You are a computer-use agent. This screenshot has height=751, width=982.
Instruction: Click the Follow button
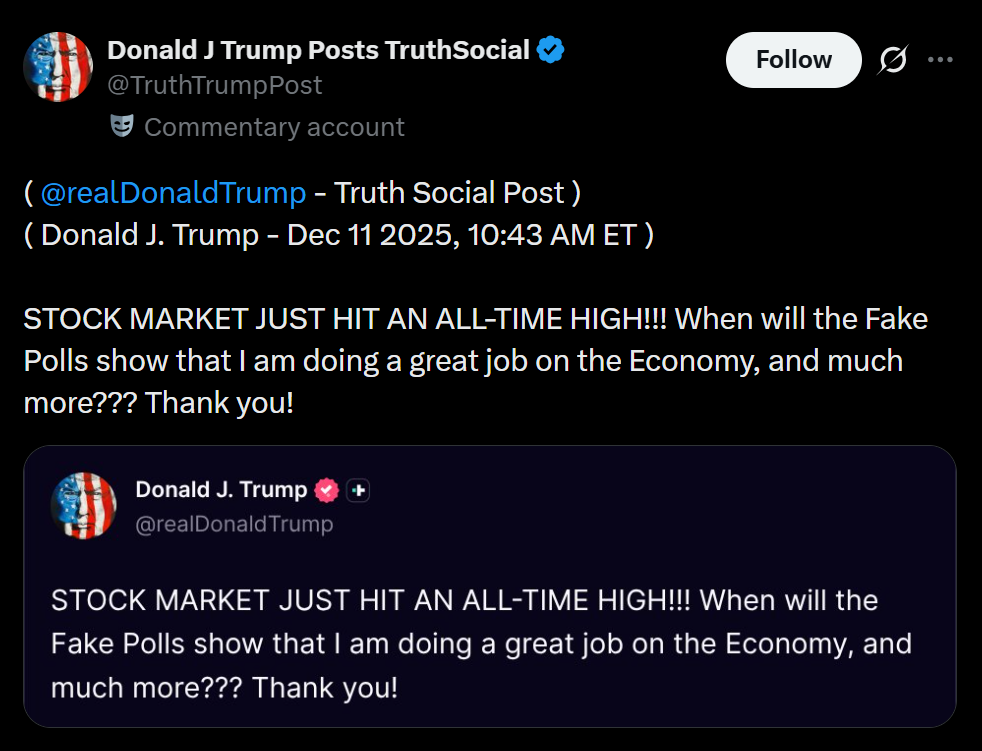pos(793,60)
